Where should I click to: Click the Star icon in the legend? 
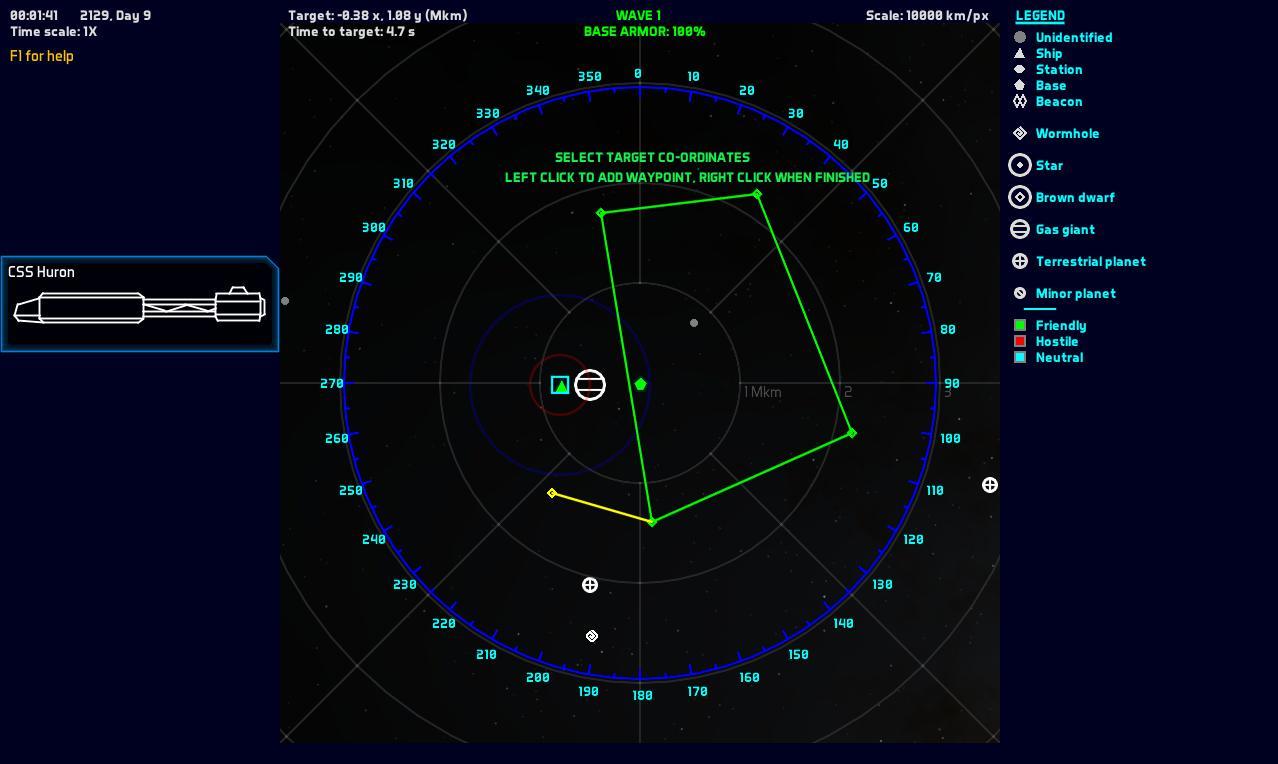coord(1020,165)
